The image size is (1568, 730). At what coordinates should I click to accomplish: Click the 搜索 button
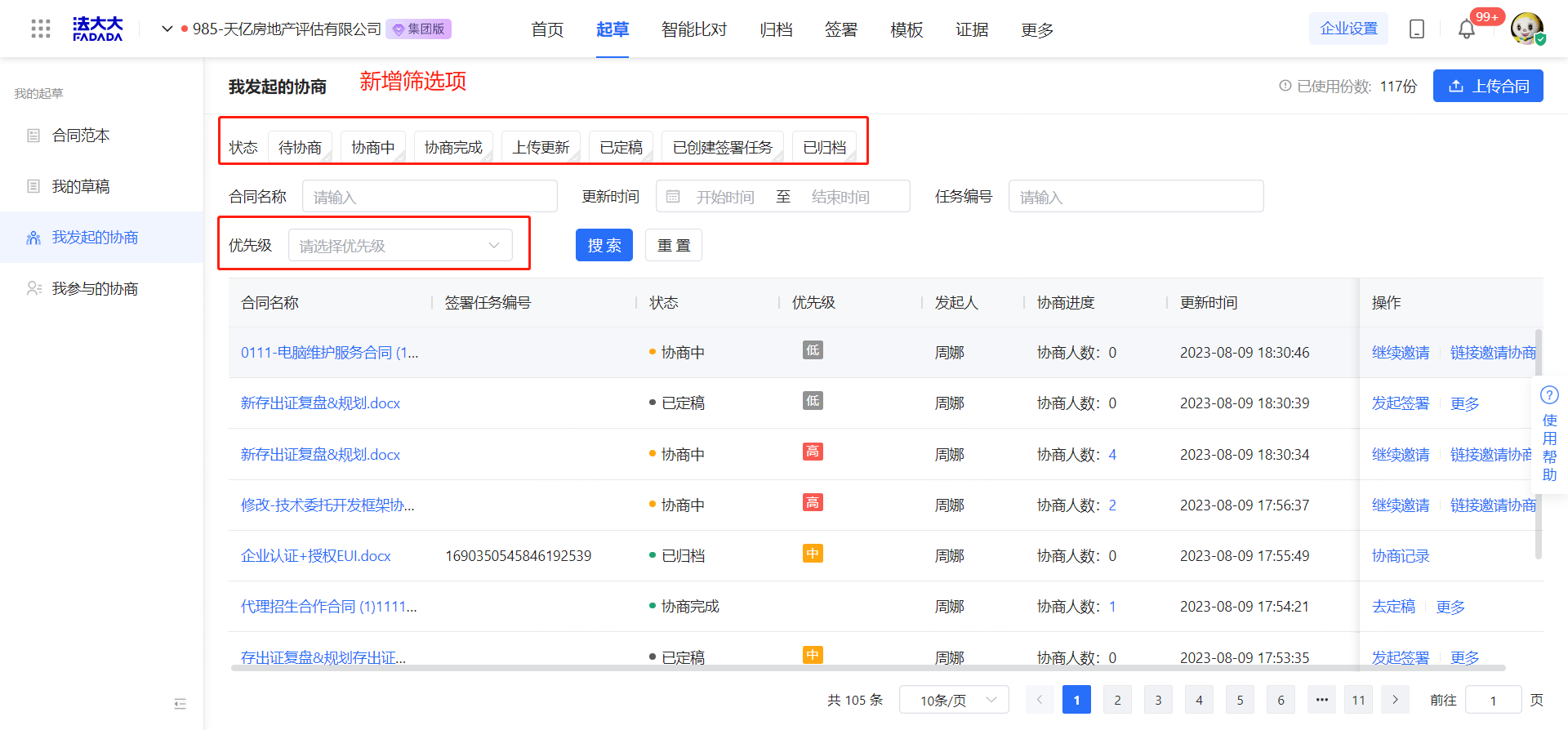coord(604,245)
